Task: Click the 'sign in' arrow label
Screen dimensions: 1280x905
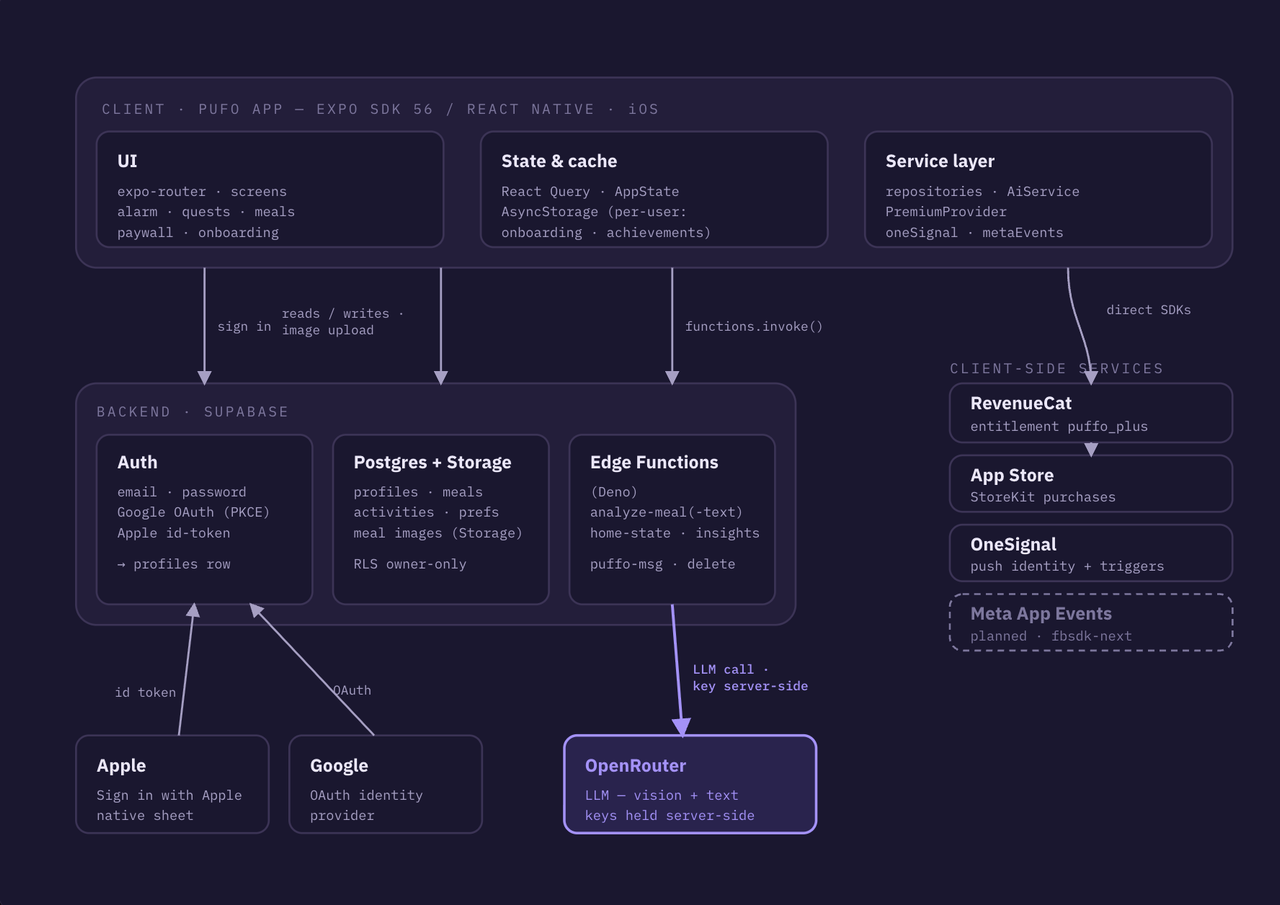Action: pos(244,326)
